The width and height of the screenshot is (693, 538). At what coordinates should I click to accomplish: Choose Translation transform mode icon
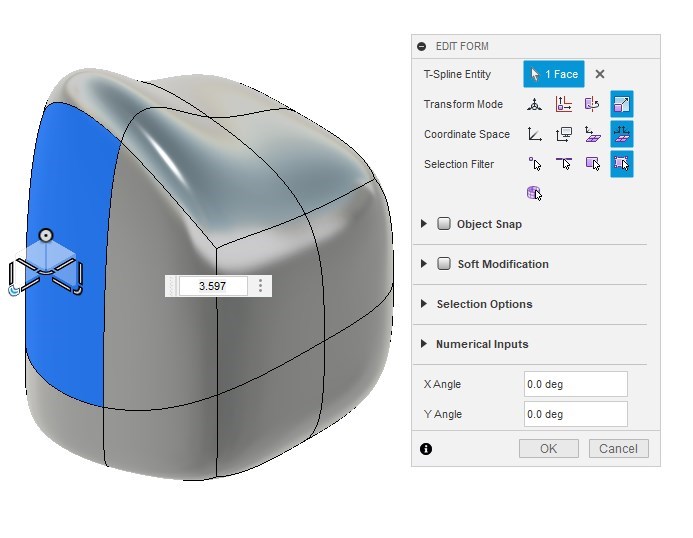(x=564, y=104)
